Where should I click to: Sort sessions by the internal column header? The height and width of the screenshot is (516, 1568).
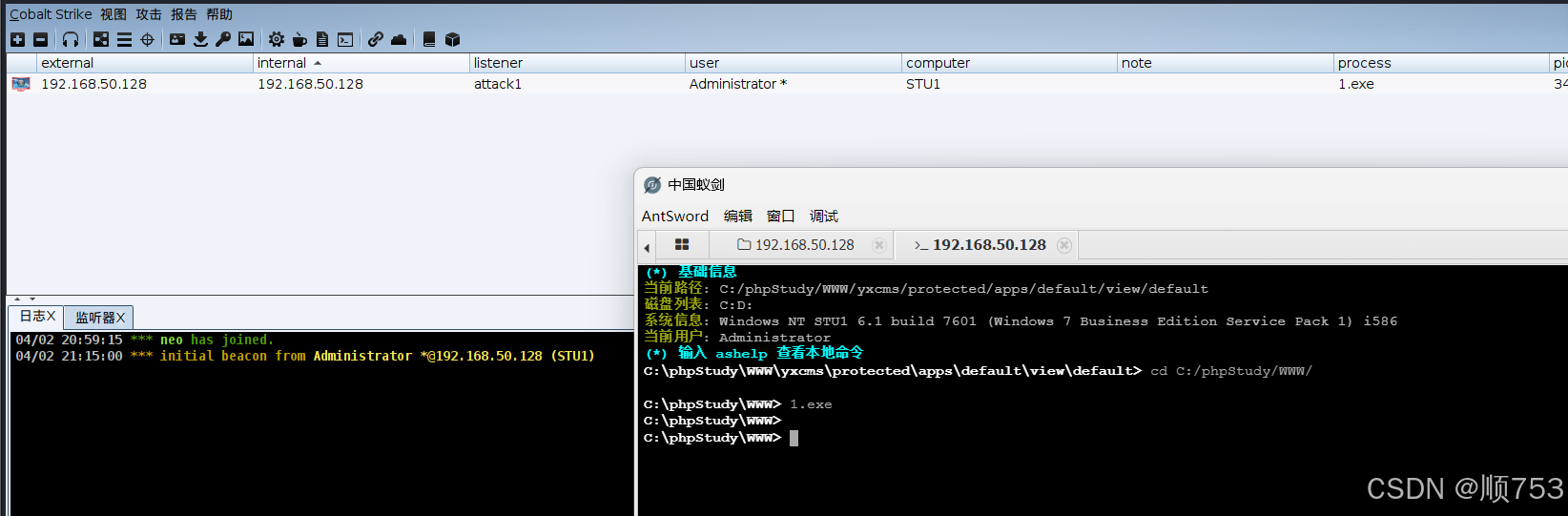click(x=361, y=63)
